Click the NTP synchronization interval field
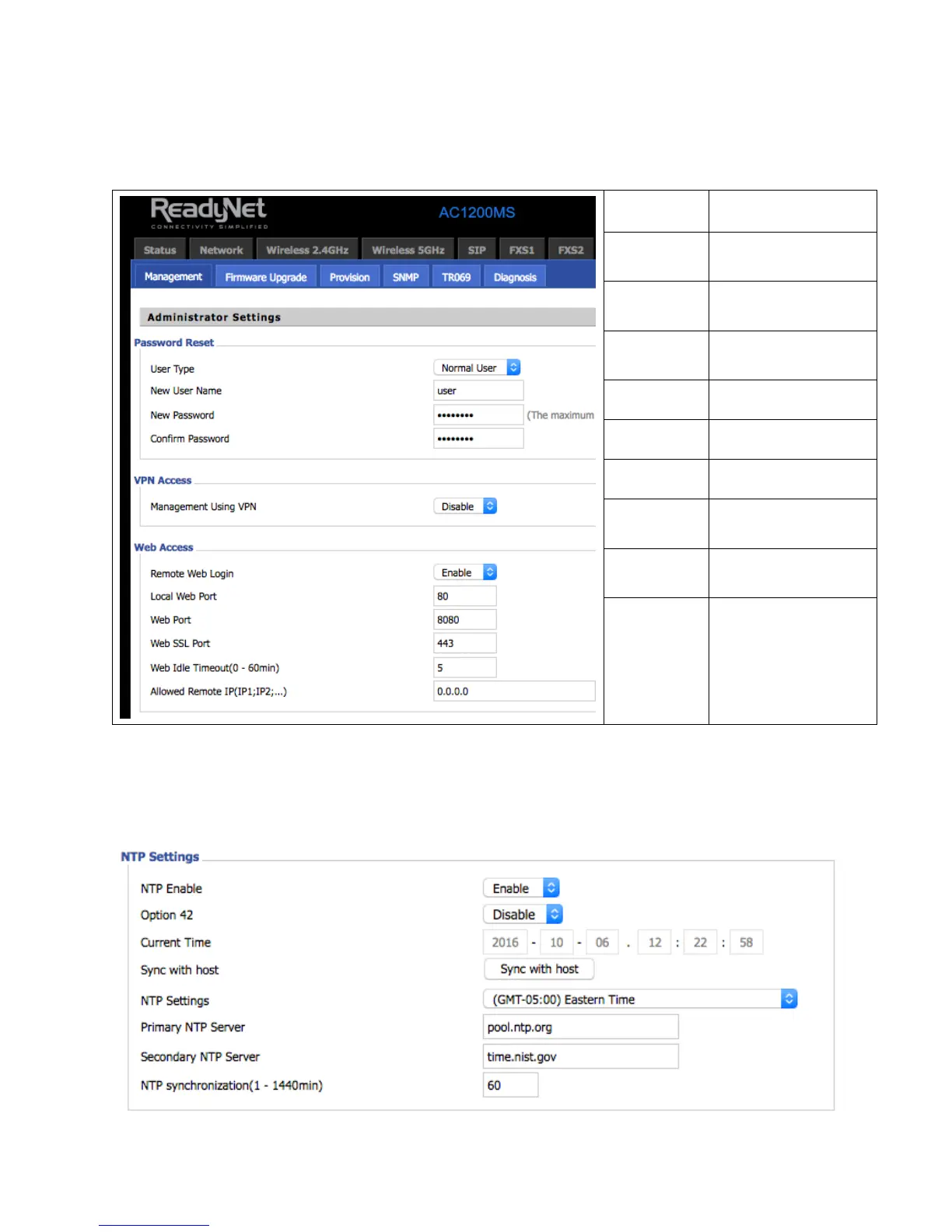This screenshot has width=952, height=1232. click(511, 1085)
